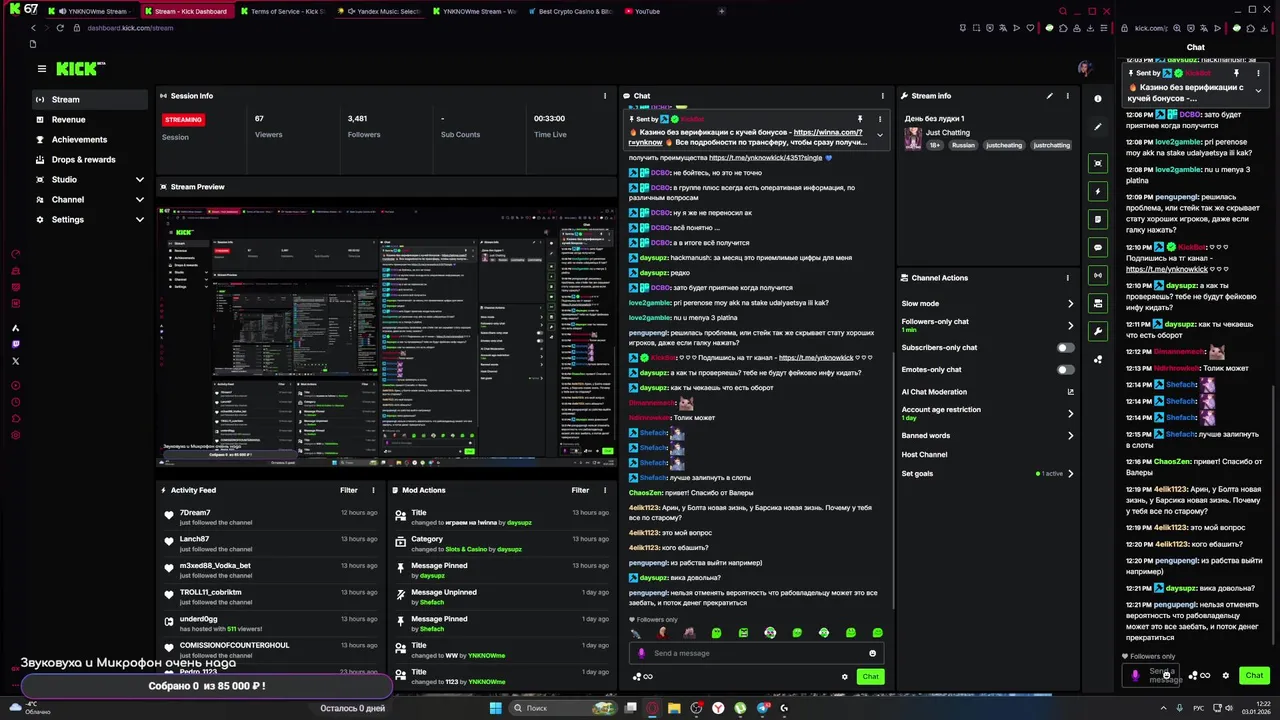Open the Followers-only chat options
1280x720 pixels.
988,325
